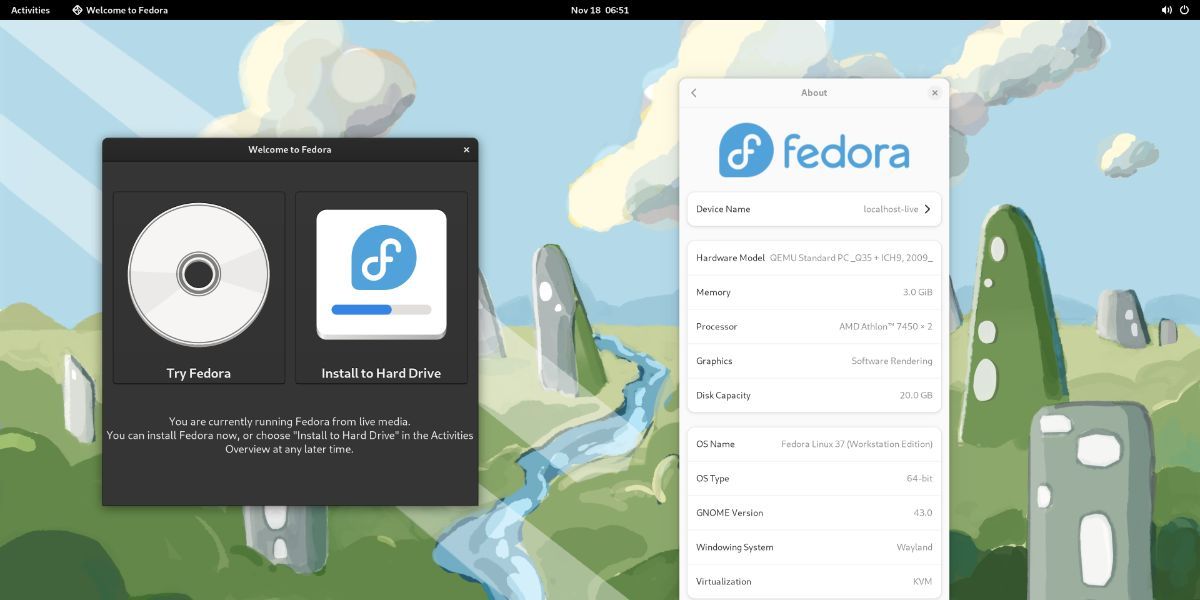Screen dimensions: 1200x600
Task: Click the volume icon in top bar
Action: click(1166, 10)
